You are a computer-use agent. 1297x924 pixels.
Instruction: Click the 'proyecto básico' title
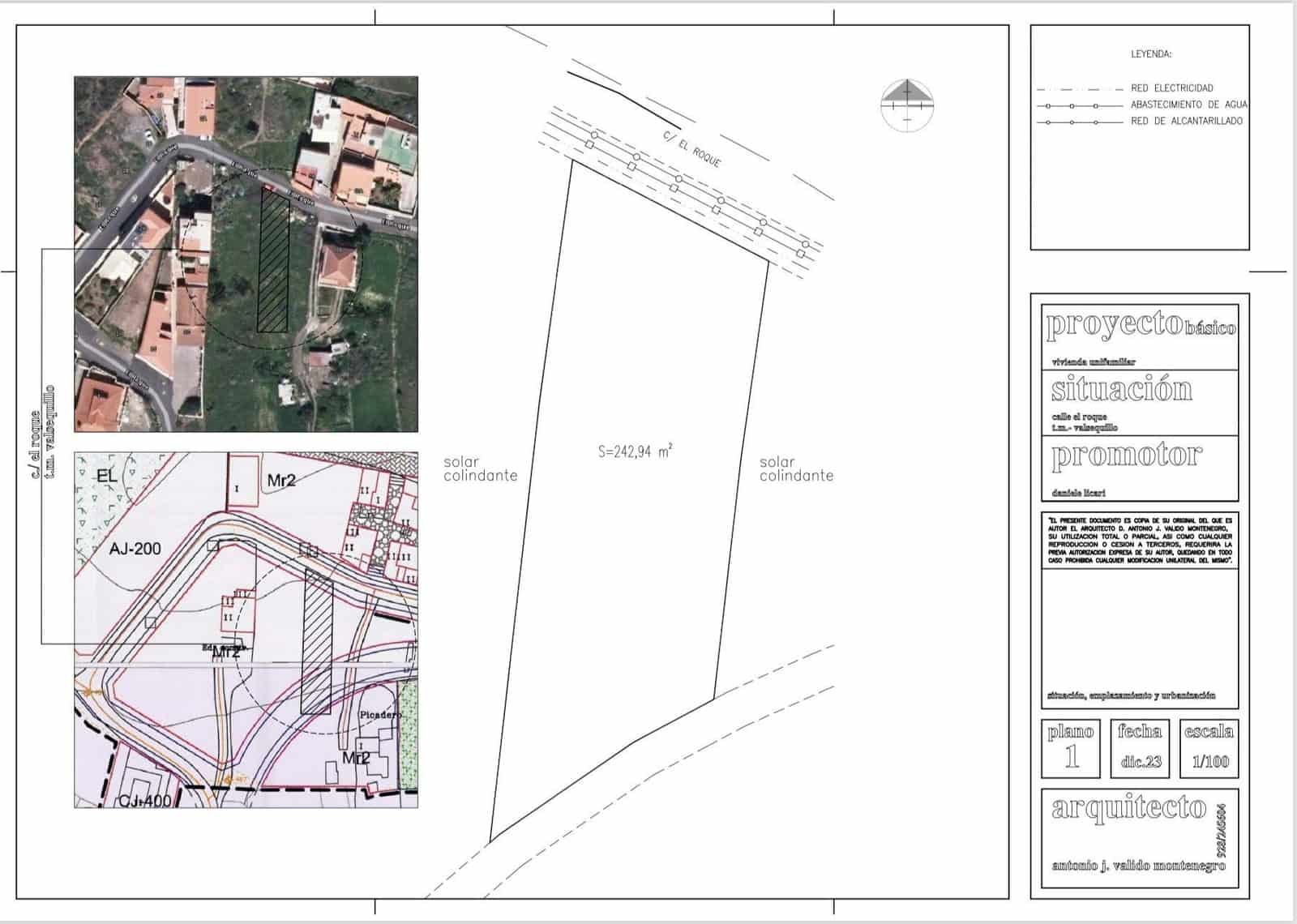1140,325
